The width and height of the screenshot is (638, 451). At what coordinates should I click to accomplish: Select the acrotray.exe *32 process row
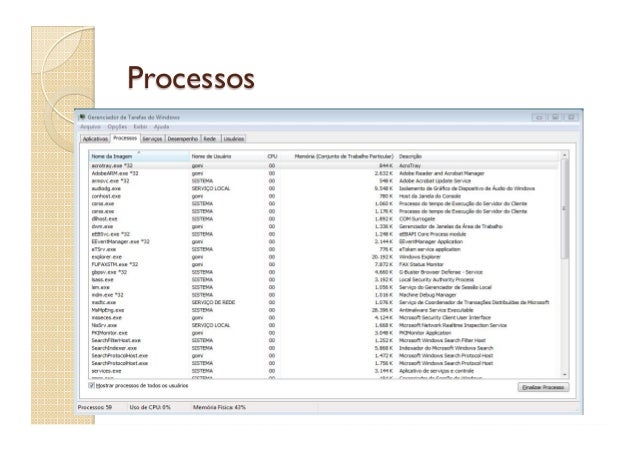tap(324, 166)
